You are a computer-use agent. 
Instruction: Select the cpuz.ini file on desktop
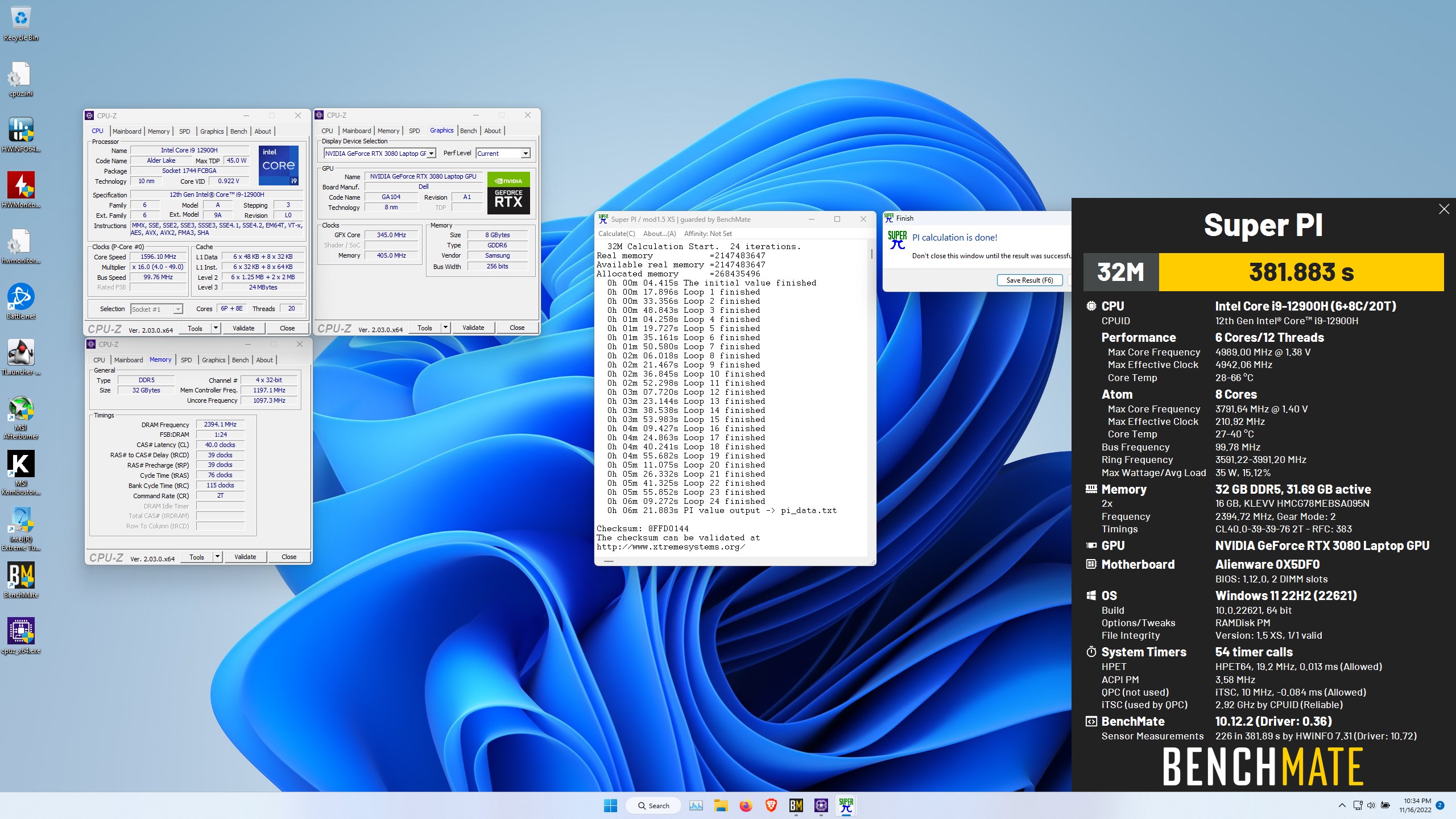(21, 80)
